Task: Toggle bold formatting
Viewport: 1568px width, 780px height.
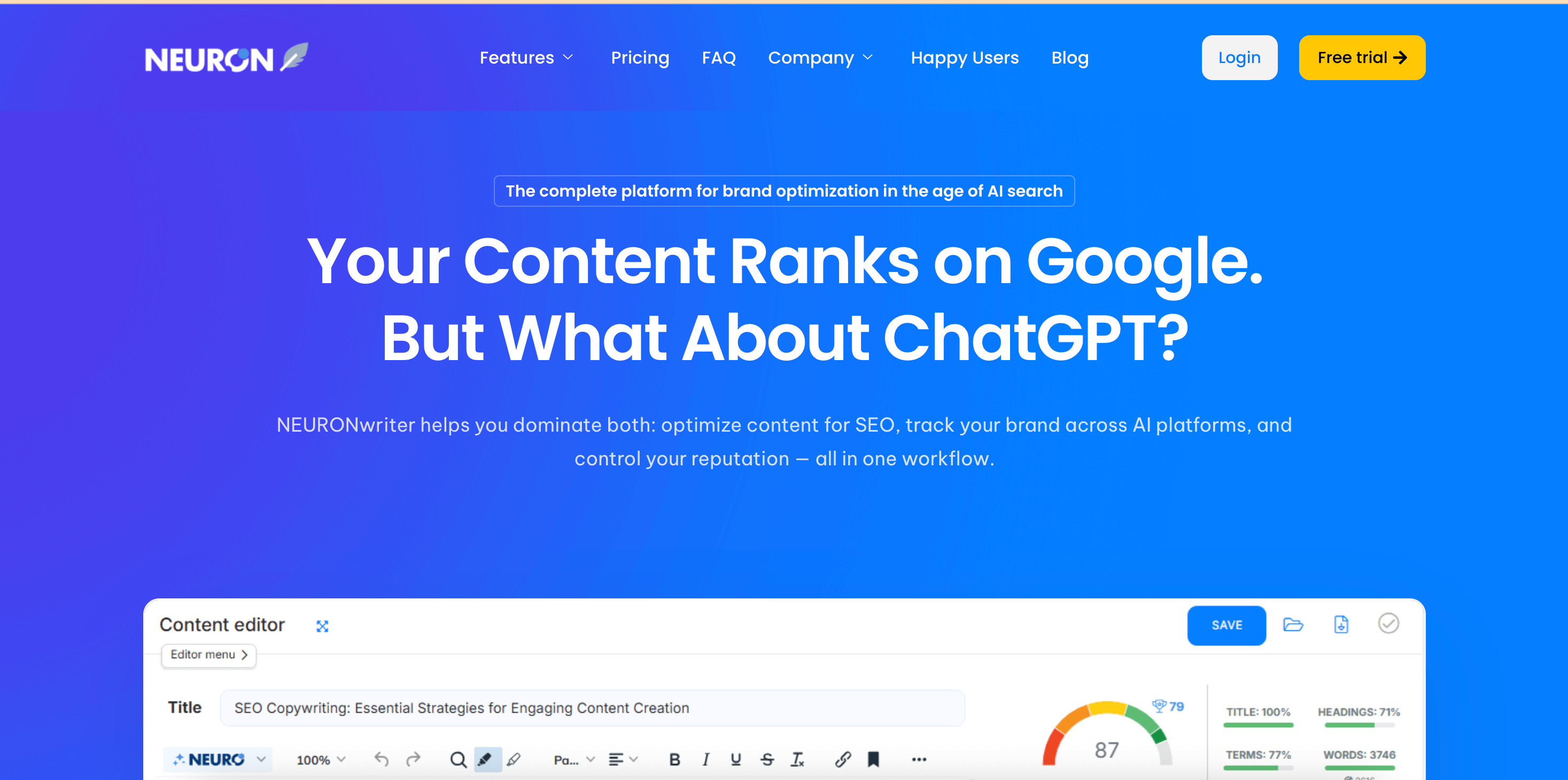Action: click(x=674, y=759)
